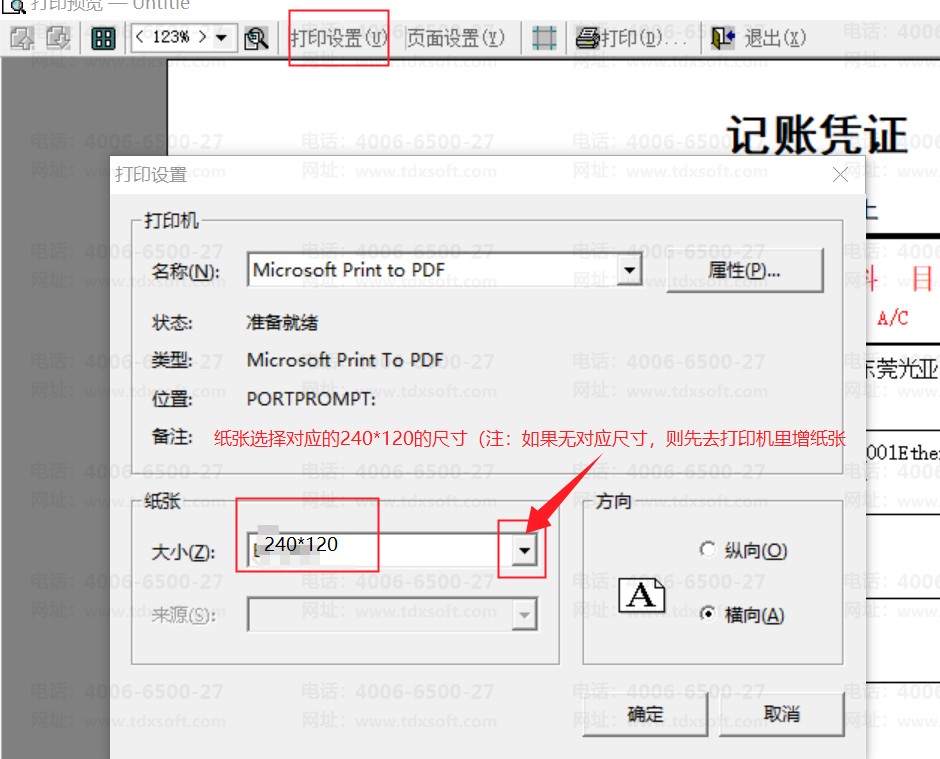940x759 pixels.
Task: Open the paper 大小 dropdown arrow
Action: (x=524, y=549)
